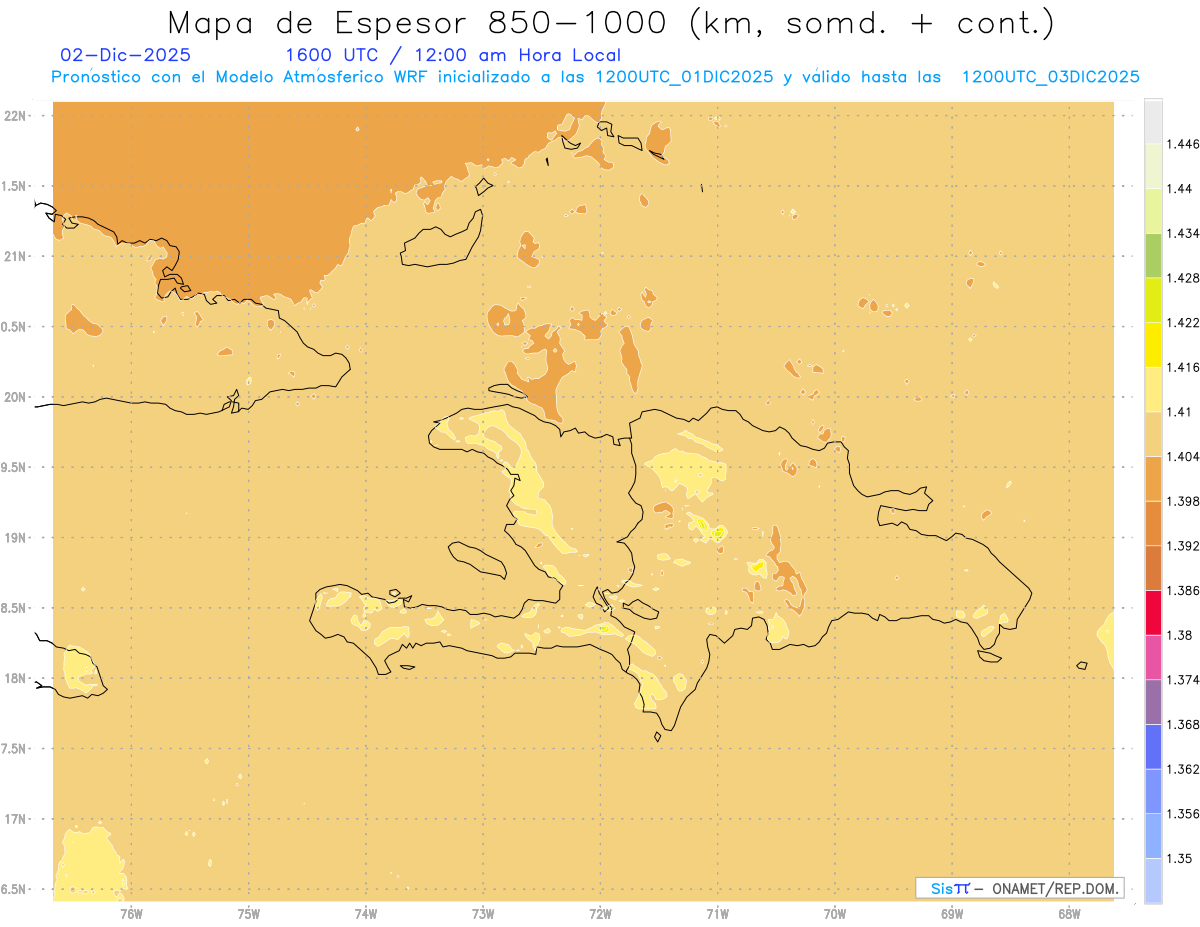This screenshot has width=1200, height=927.
Task: Pick the orange legend swatch between 1.398 and 1.404
Action: [1153, 479]
